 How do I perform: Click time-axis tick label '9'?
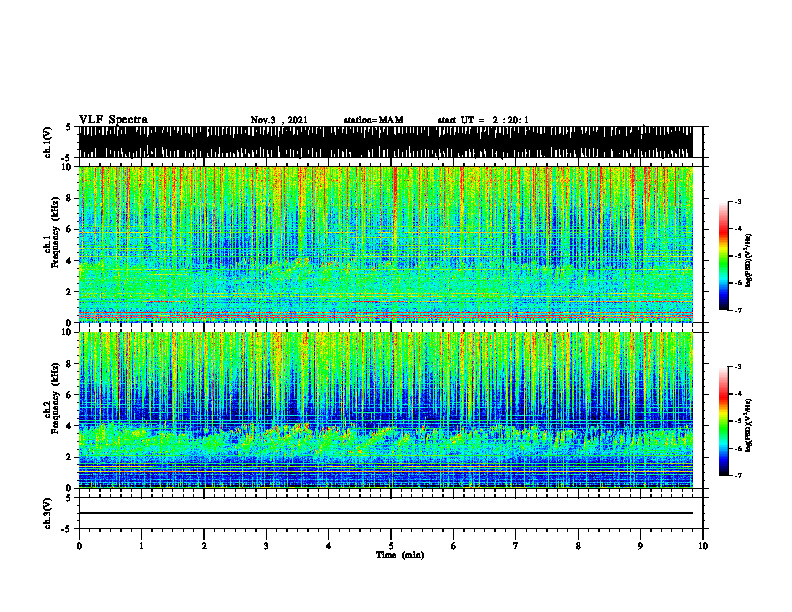coord(640,546)
